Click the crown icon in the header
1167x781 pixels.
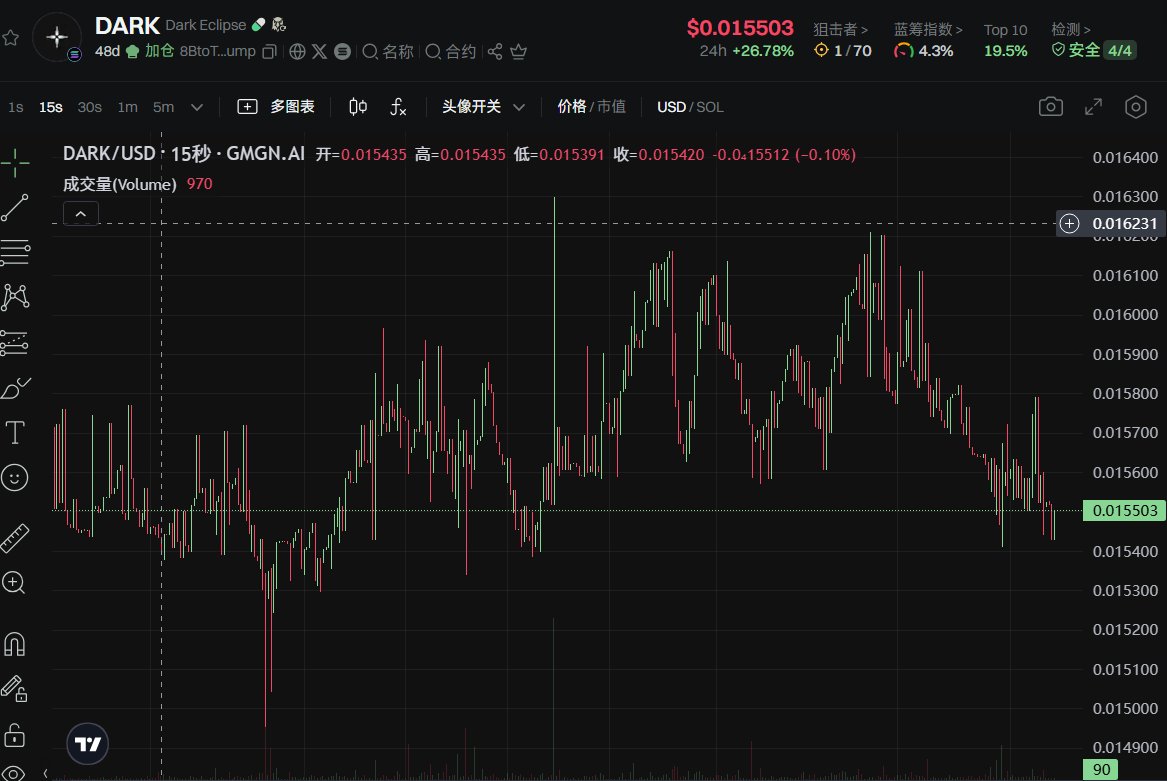point(519,51)
